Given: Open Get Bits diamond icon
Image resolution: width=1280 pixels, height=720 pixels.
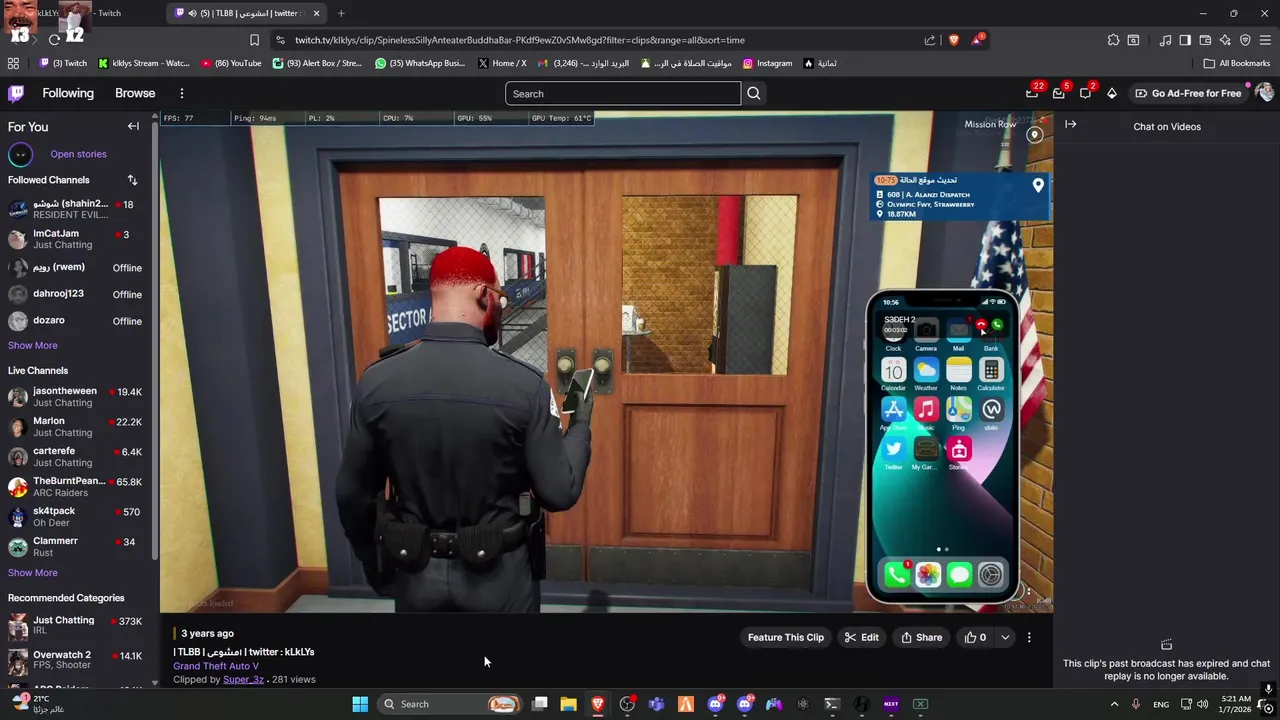Looking at the screenshot, I should point(1111,93).
